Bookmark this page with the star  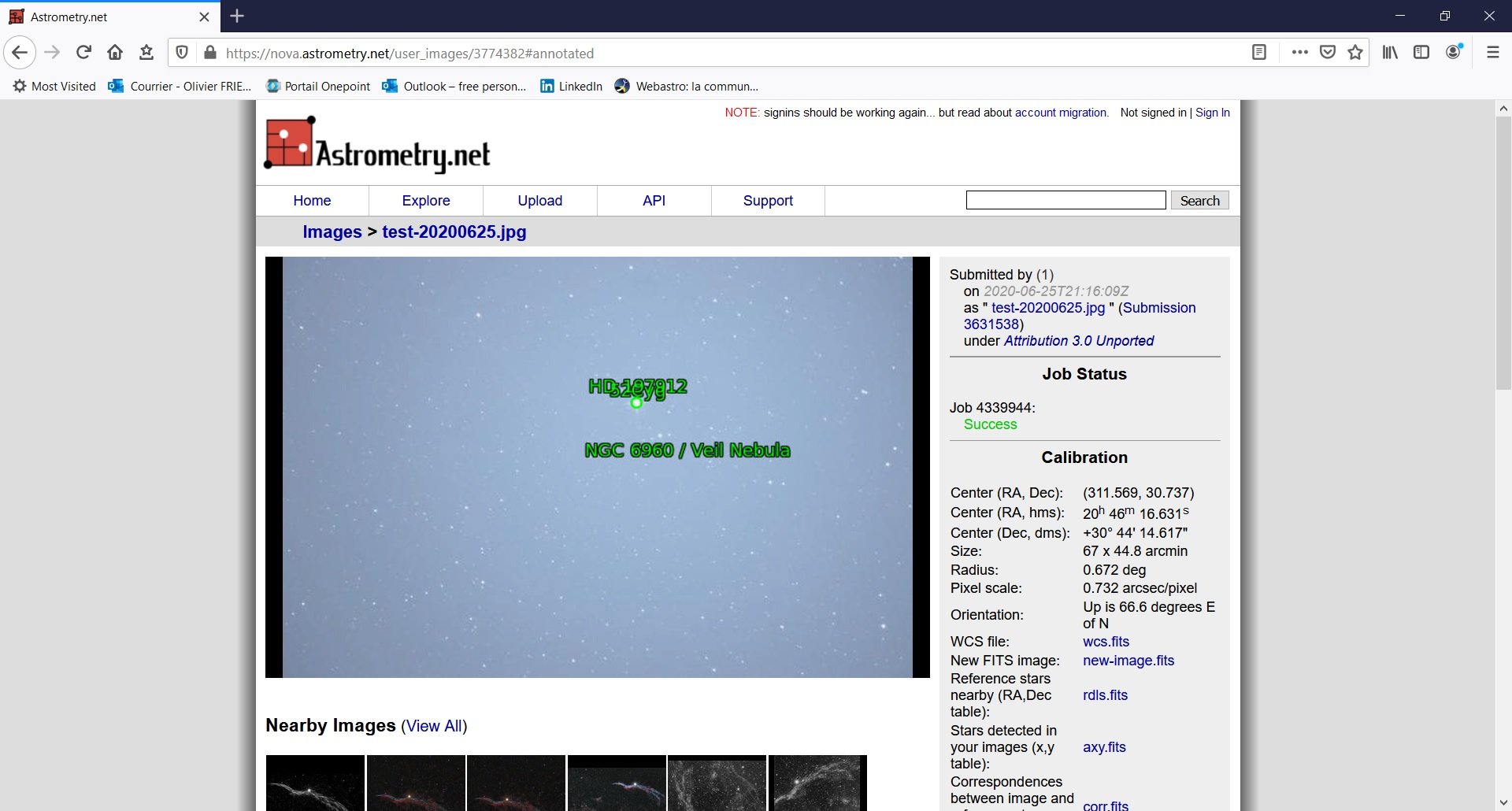1355,53
